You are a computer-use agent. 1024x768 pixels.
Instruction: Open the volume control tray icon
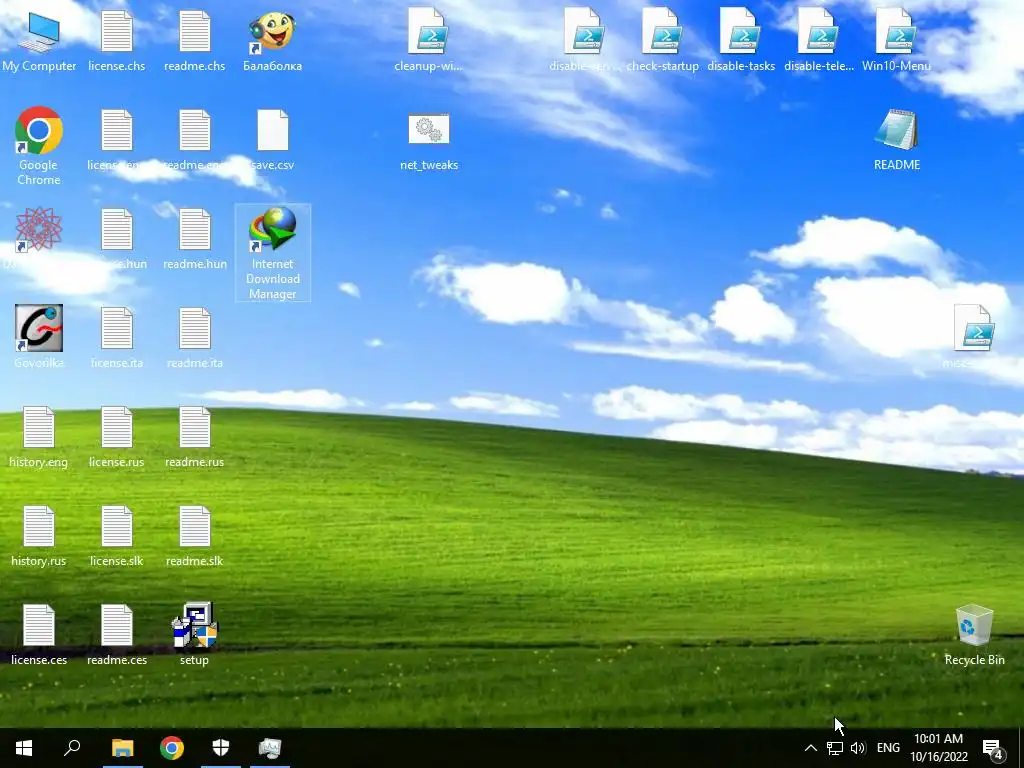(x=858, y=748)
